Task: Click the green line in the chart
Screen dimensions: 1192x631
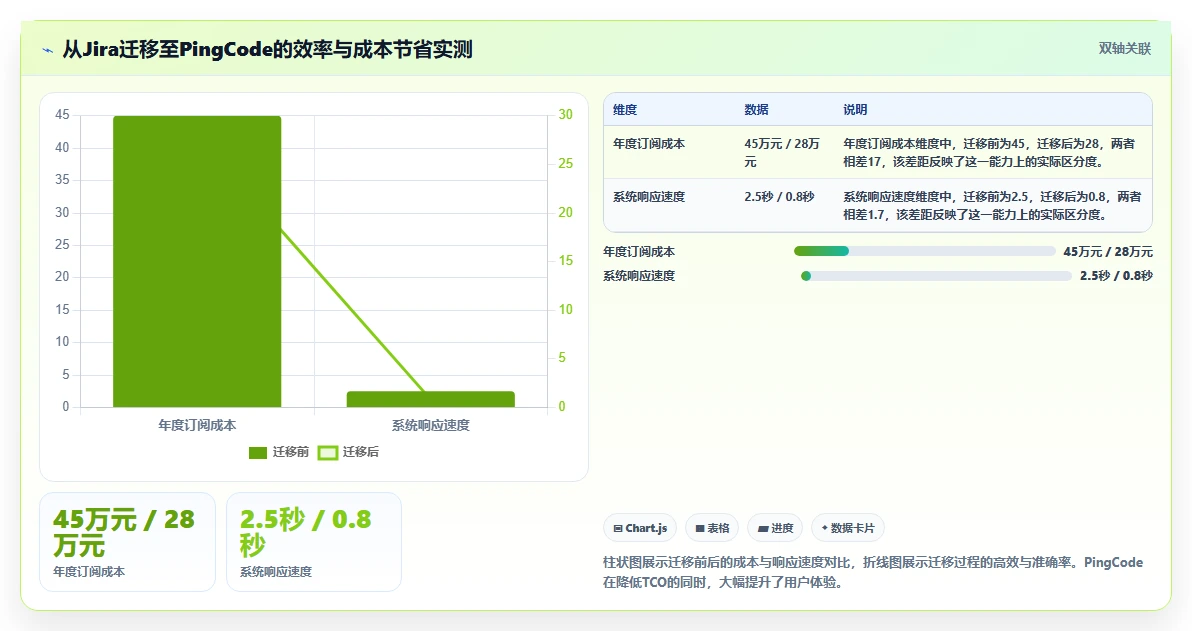Action: pyautogui.click(x=353, y=309)
